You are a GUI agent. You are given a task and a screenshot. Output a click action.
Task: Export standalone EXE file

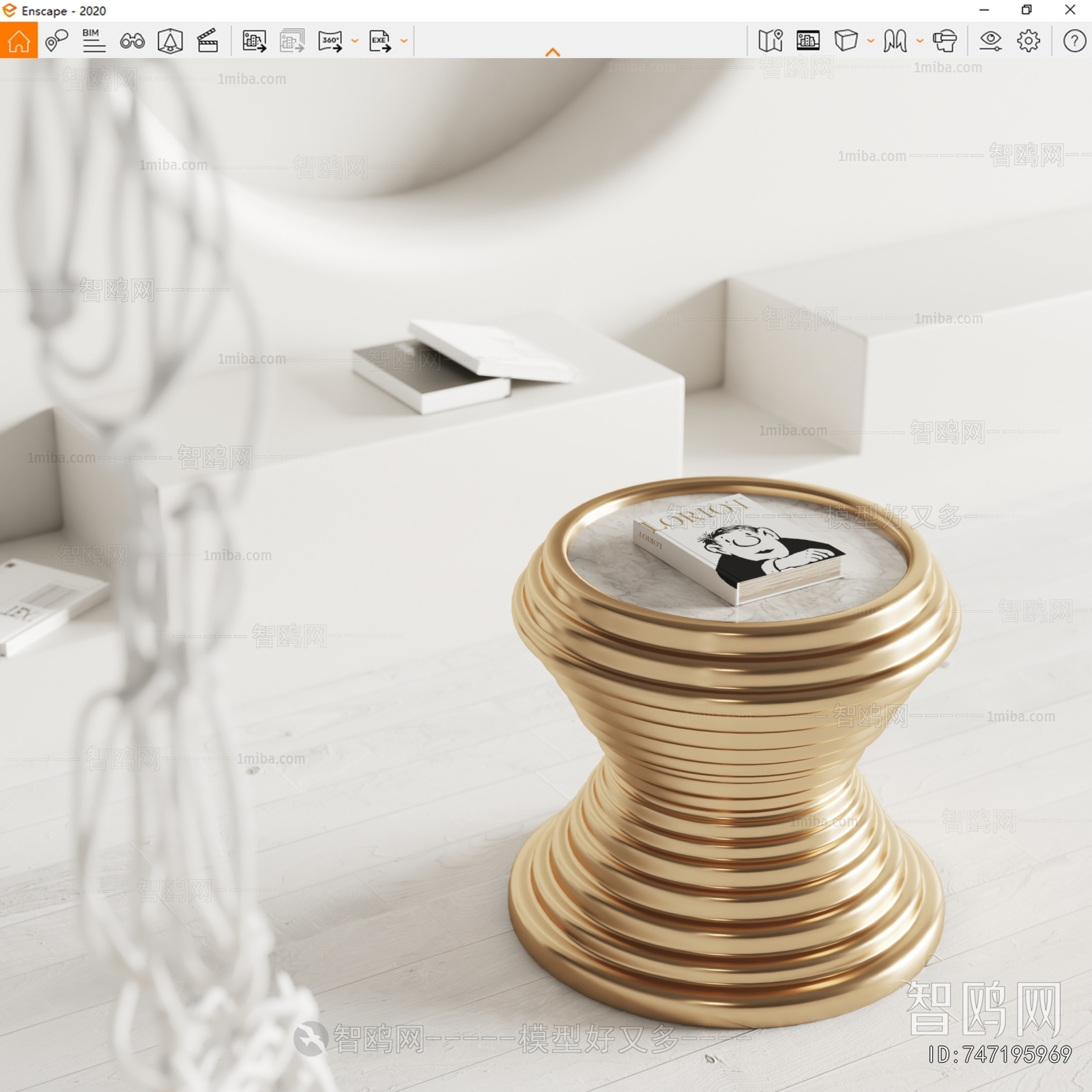point(380,41)
